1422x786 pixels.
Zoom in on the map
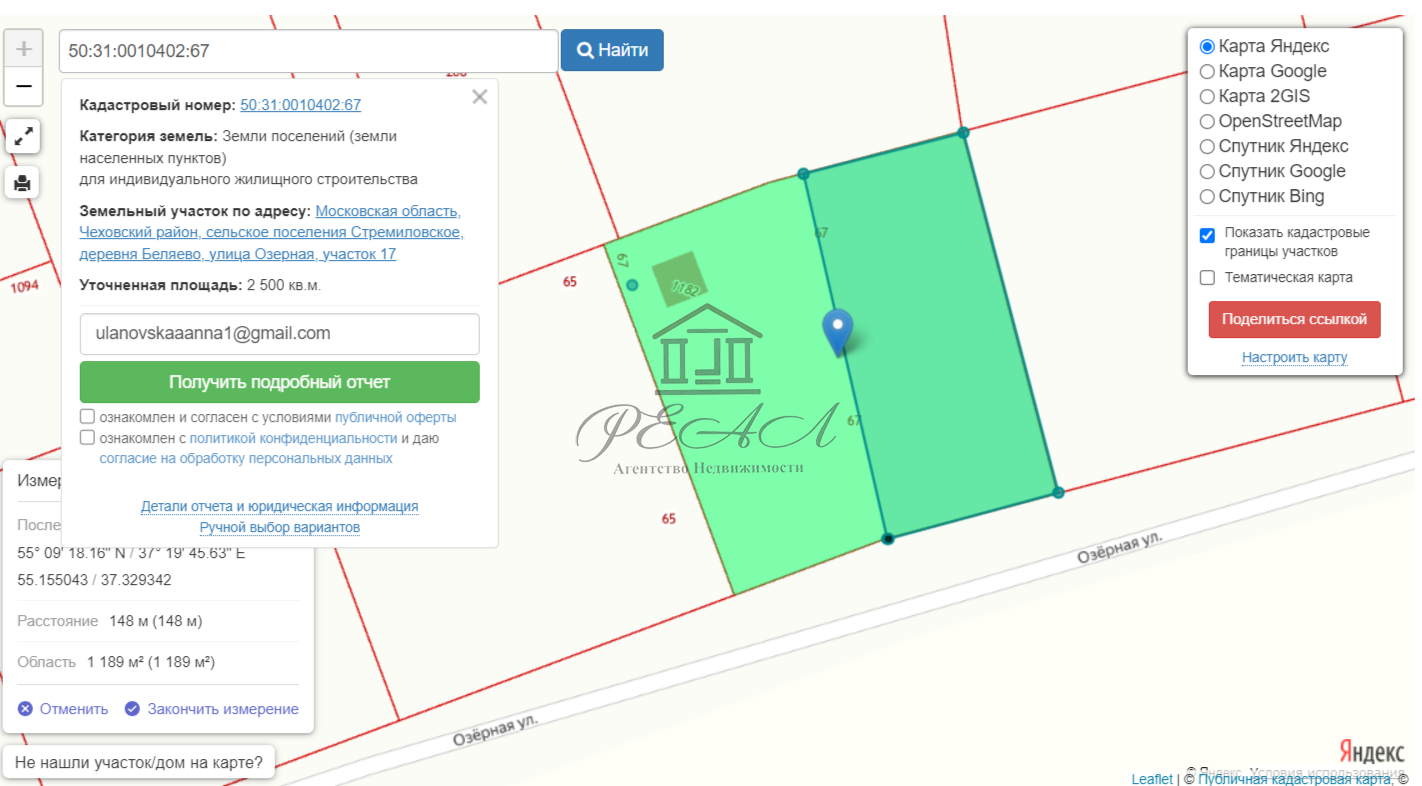click(23, 49)
